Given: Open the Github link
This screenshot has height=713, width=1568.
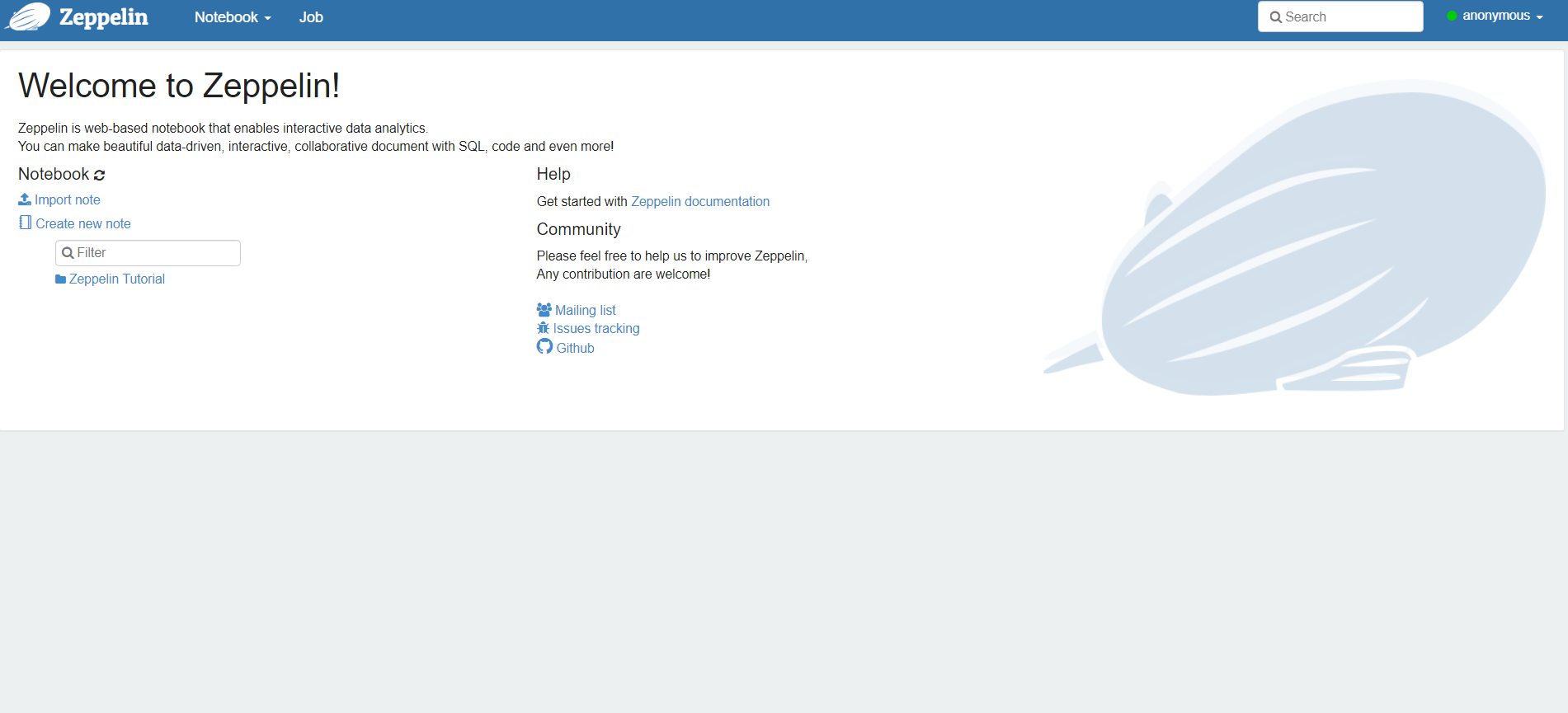Looking at the screenshot, I should coord(575,348).
